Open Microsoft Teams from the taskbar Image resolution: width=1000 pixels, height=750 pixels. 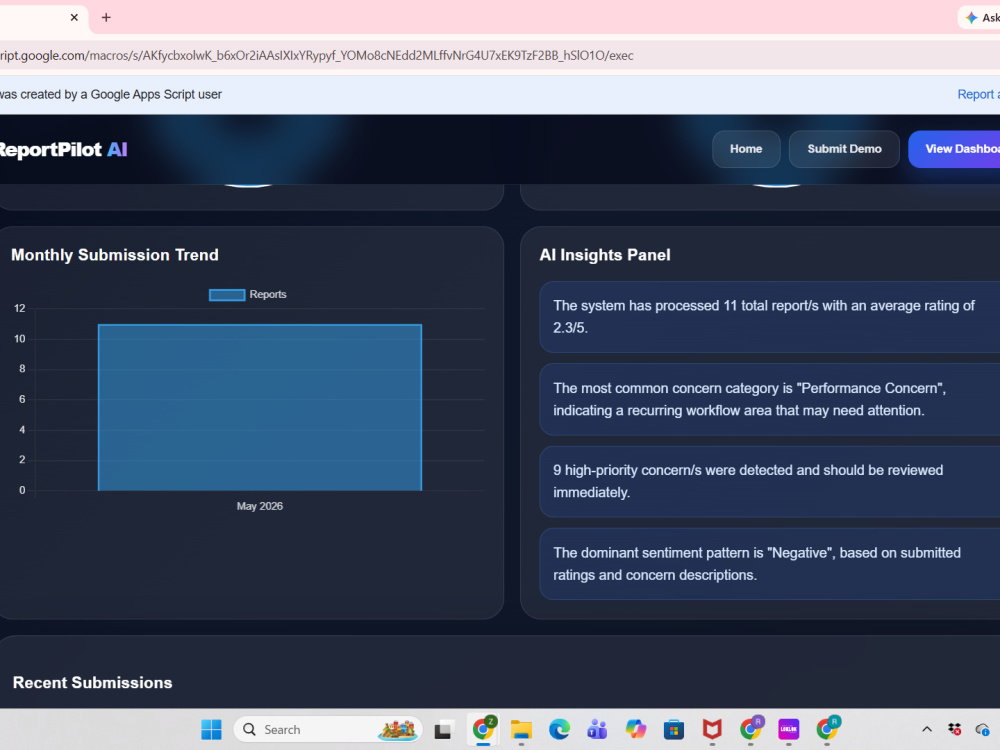coord(597,729)
